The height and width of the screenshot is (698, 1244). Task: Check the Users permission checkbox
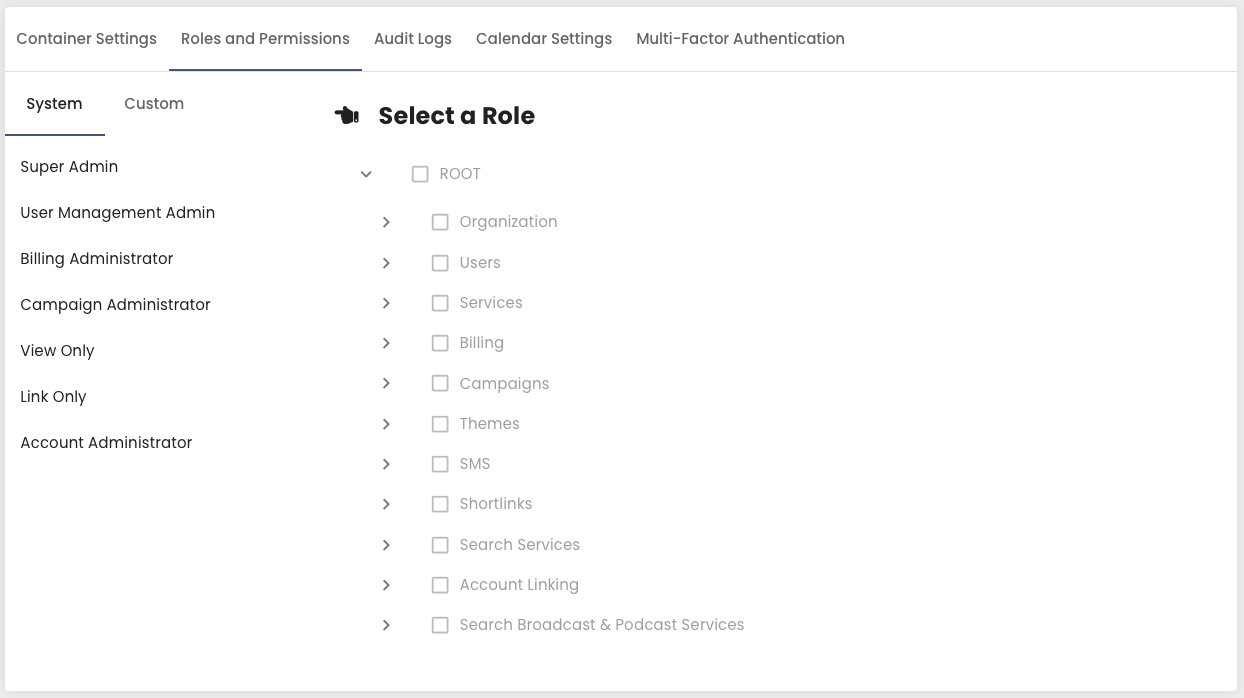pyautogui.click(x=440, y=263)
